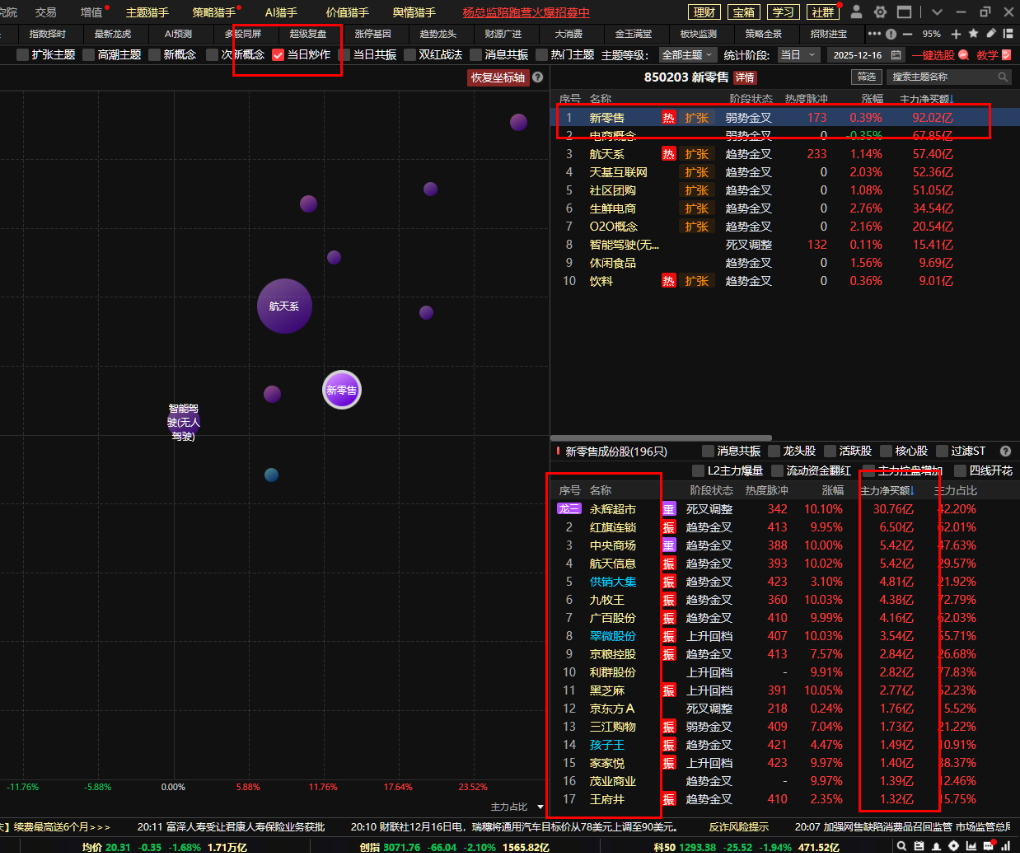Select the 航天系 bubble in chart
Viewport: 1020px width, 853px height.
(x=284, y=306)
